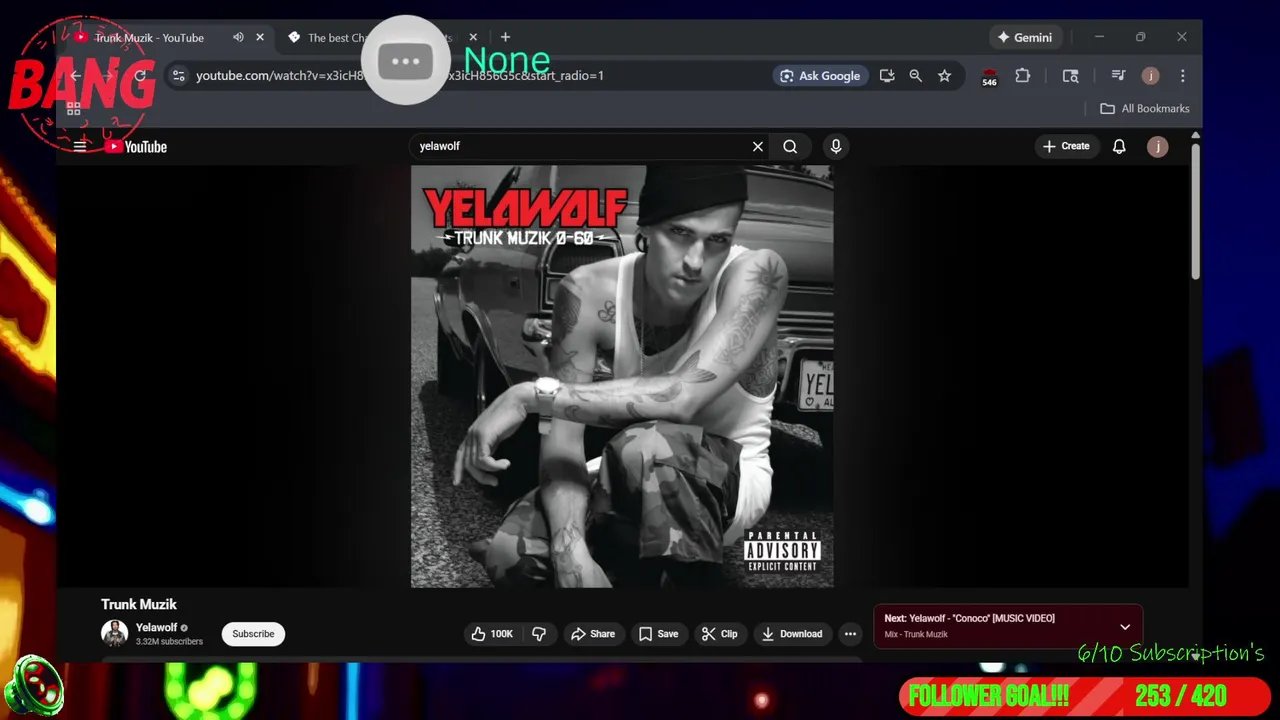Click the install app icon in address bar

pyautogui.click(x=887, y=76)
